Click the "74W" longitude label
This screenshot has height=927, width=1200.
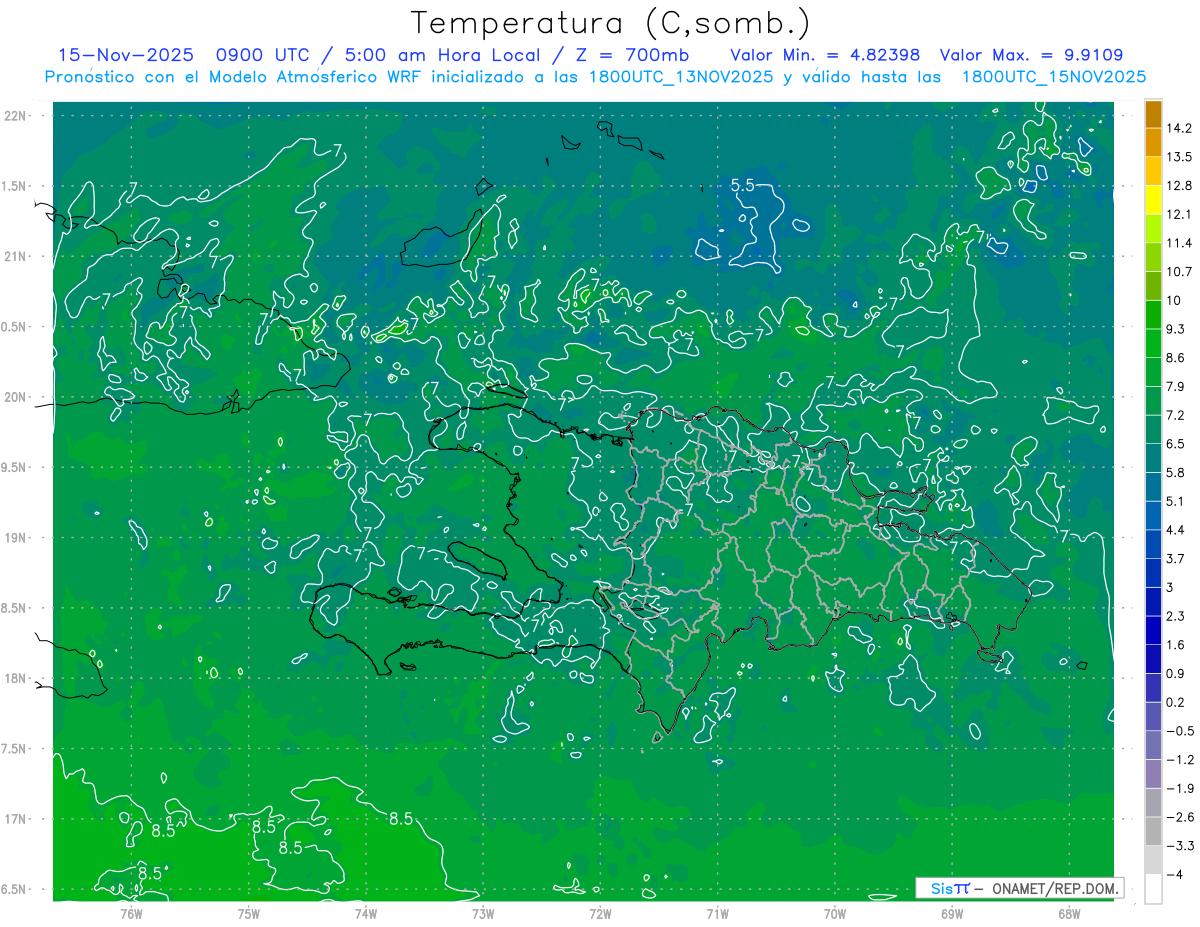click(x=366, y=913)
